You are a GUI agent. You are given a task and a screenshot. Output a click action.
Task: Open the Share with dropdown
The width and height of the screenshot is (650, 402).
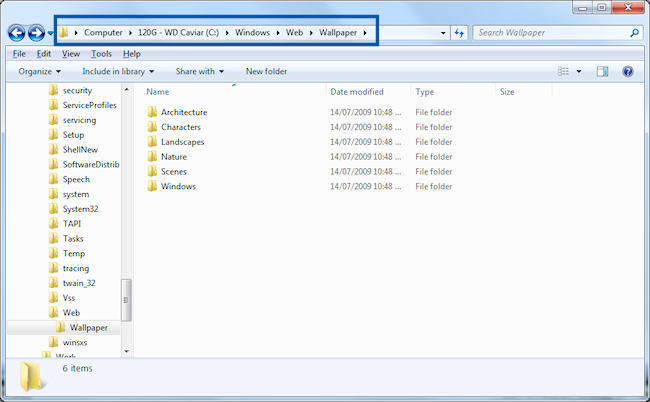(199, 72)
